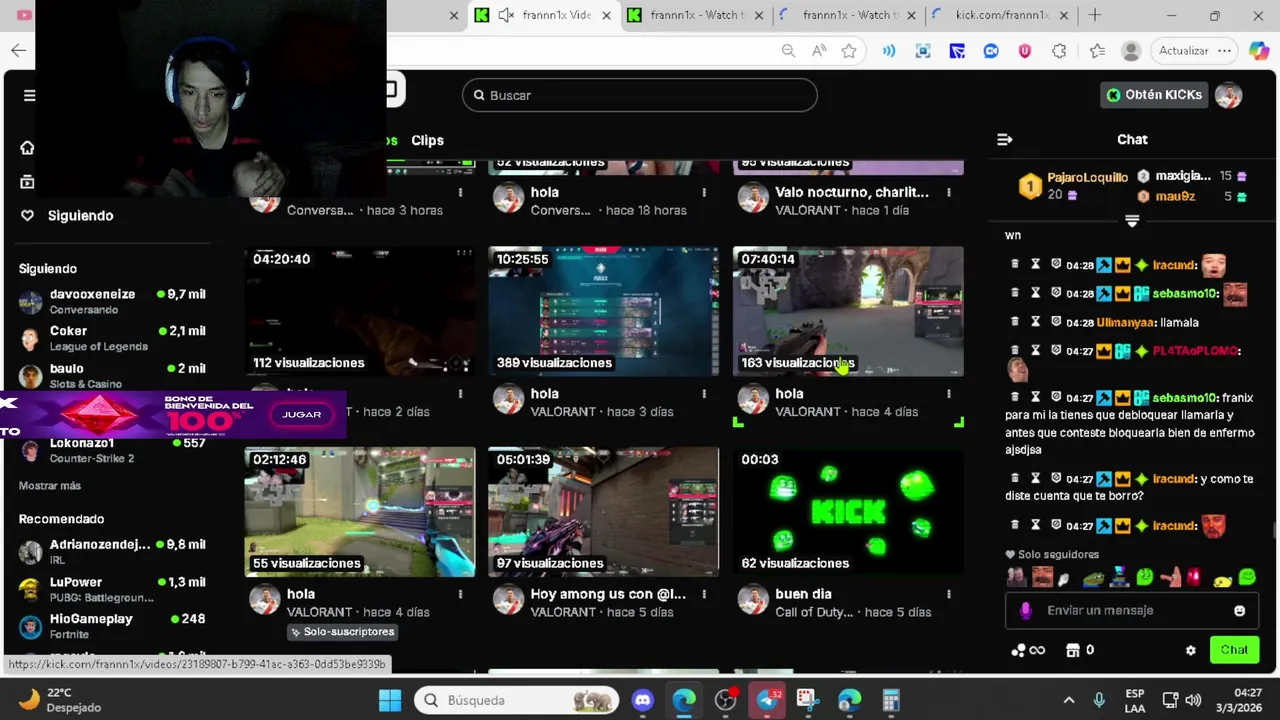Click the Obtén KICKs button

1153,95
